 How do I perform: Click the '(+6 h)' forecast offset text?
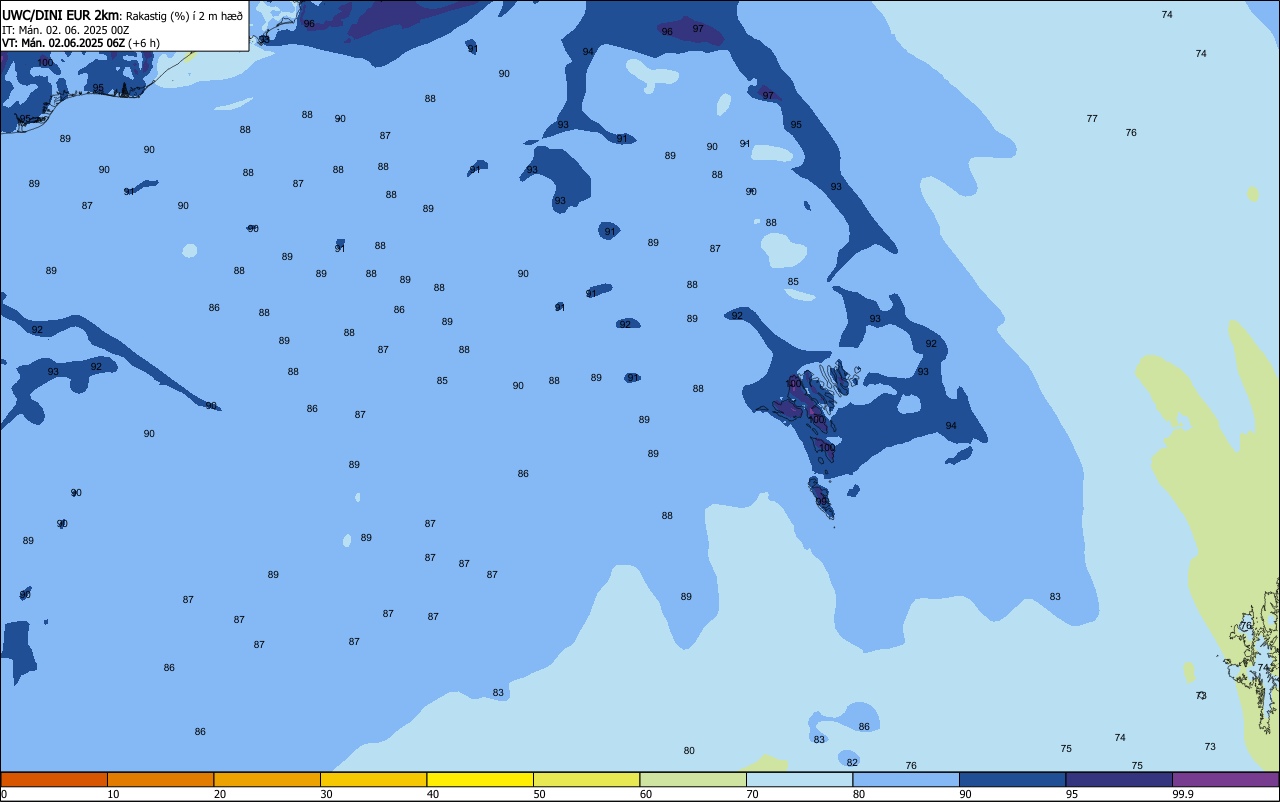tap(144, 43)
